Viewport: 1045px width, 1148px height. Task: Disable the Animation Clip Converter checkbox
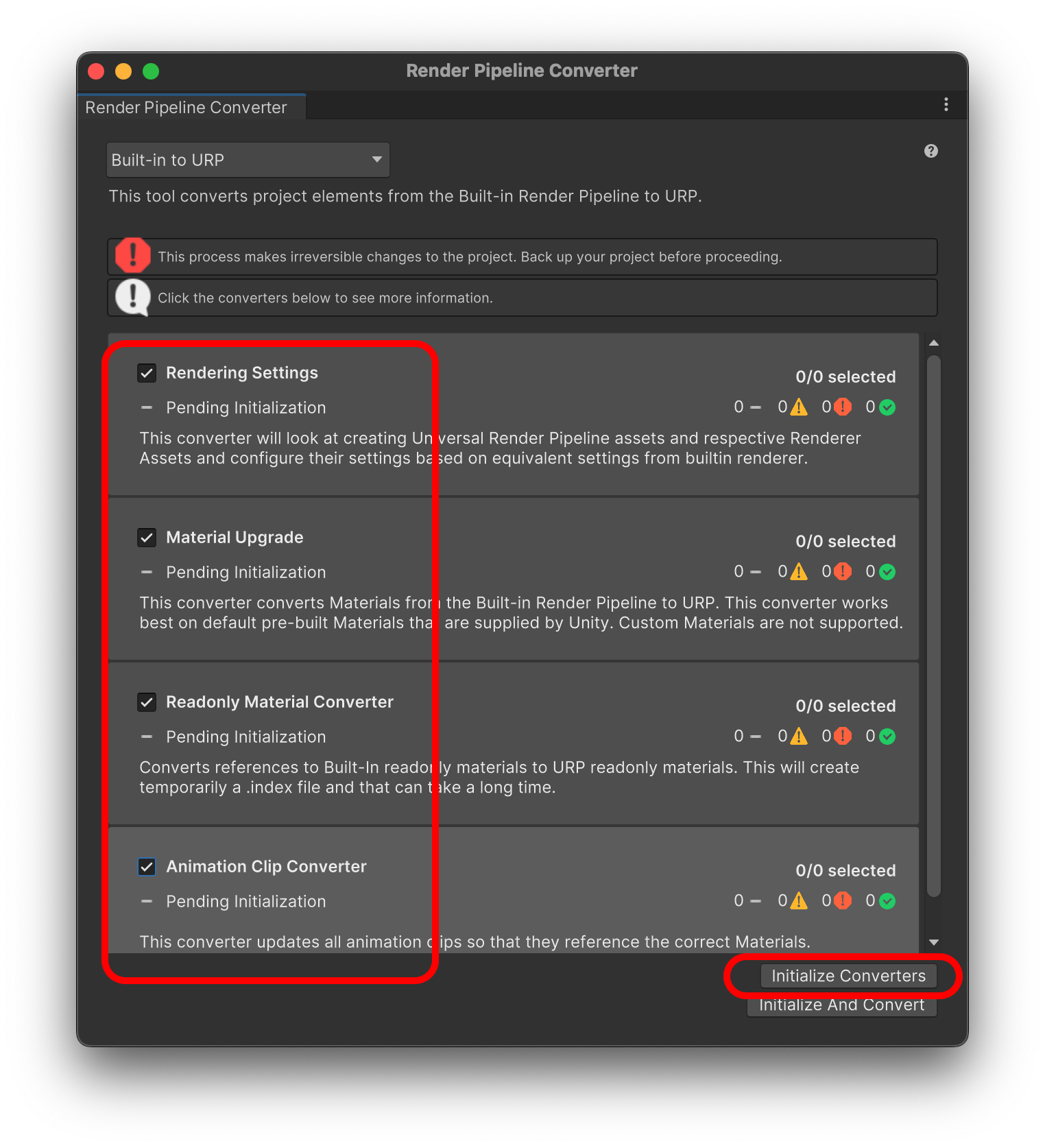pyautogui.click(x=147, y=867)
